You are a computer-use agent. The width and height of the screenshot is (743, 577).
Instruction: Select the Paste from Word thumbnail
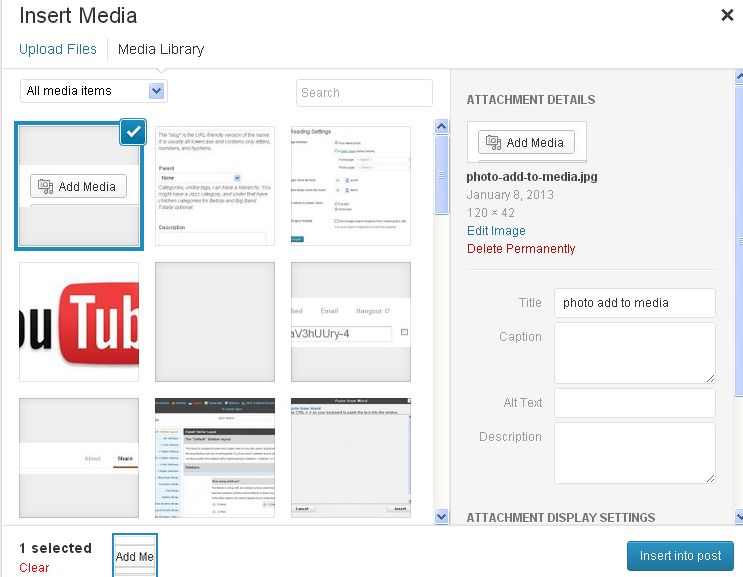(351, 457)
